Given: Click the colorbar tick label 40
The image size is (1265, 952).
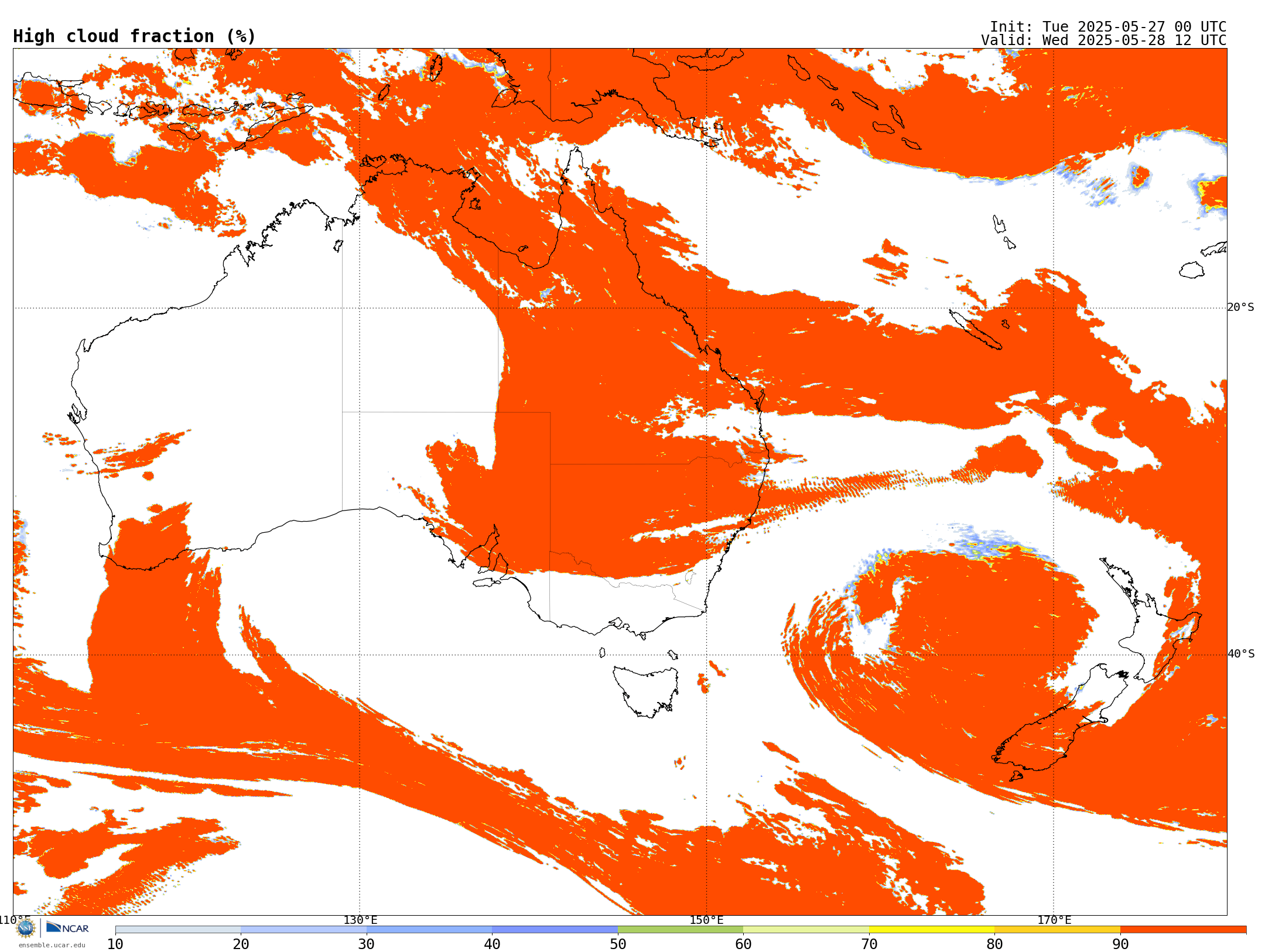Looking at the screenshot, I should point(492,944).
